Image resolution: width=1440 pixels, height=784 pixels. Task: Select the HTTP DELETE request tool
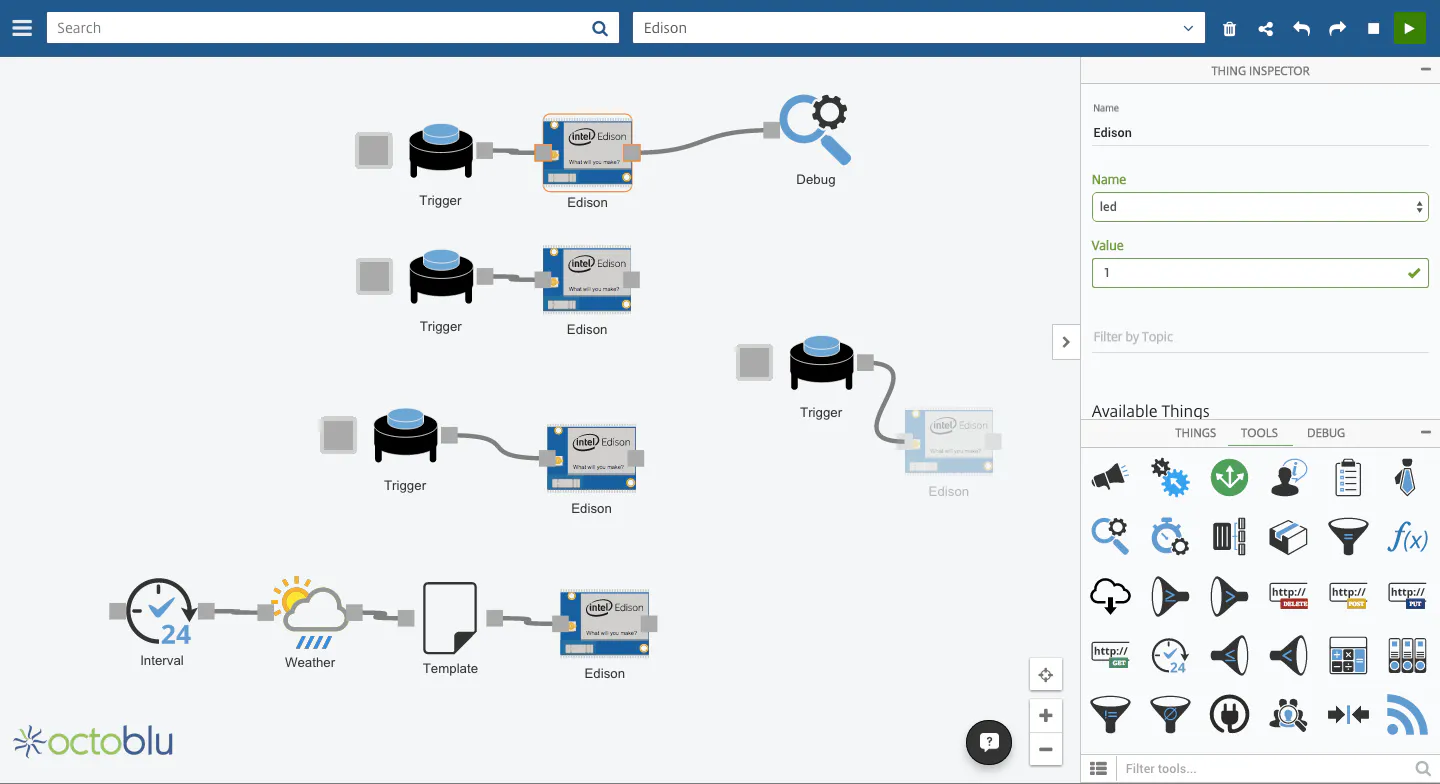click(x=1288, y=596)
